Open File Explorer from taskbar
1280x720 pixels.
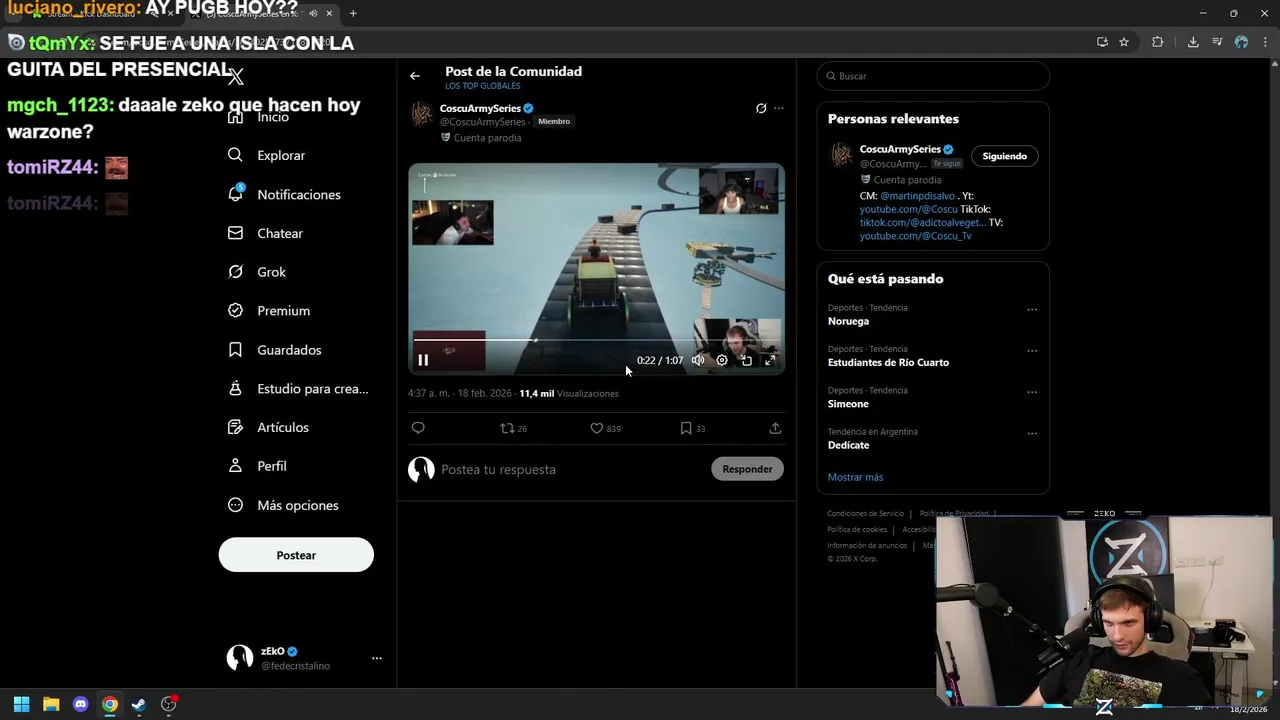51,704
